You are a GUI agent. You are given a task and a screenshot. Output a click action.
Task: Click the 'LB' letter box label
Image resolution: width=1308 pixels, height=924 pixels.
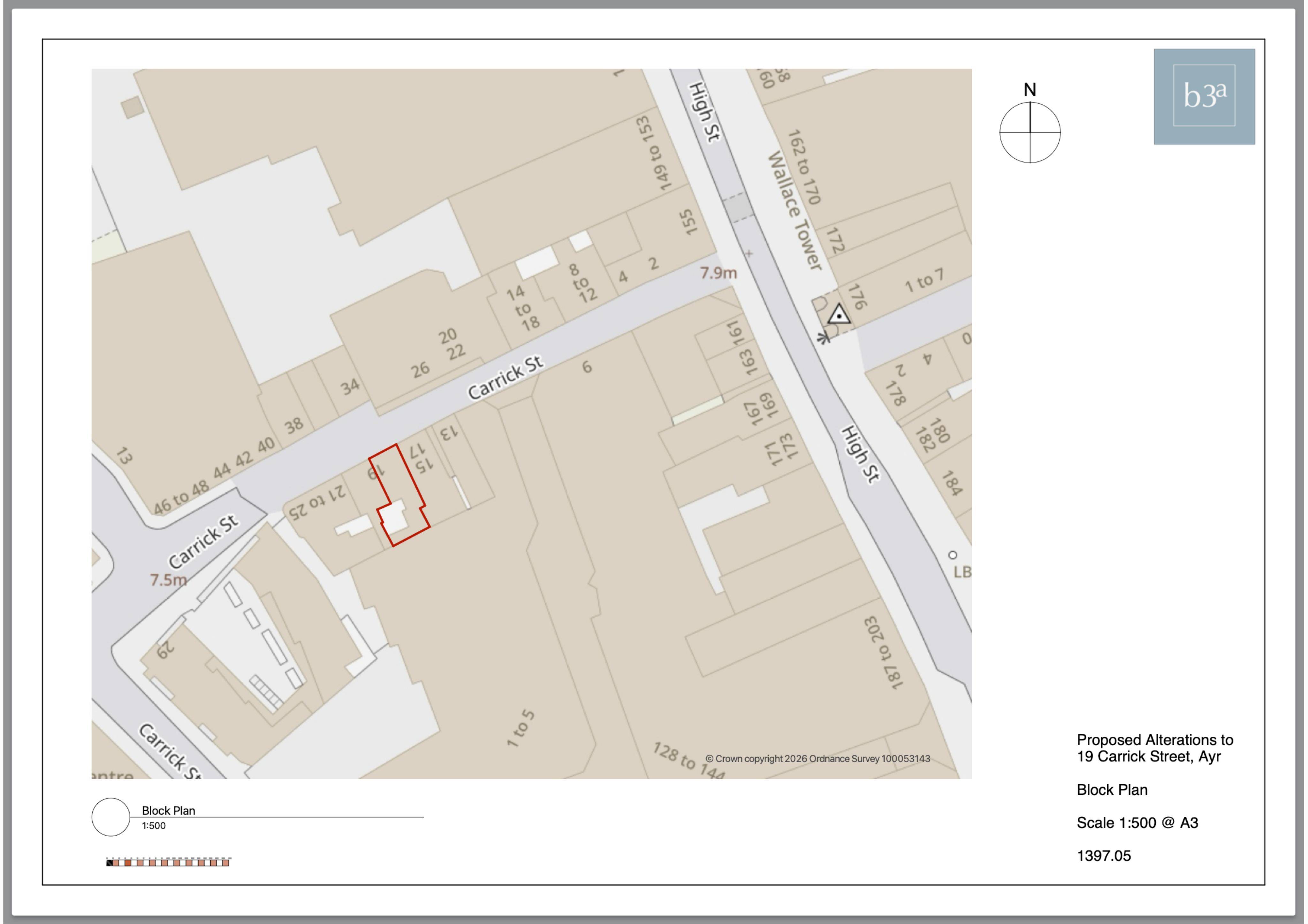coord(962,572)
